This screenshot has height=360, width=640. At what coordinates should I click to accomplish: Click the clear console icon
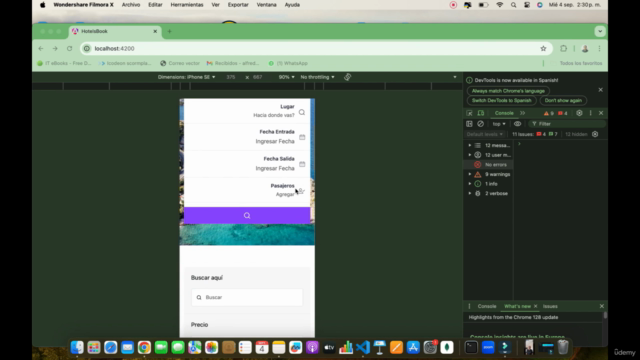click(x=480, y=124)
